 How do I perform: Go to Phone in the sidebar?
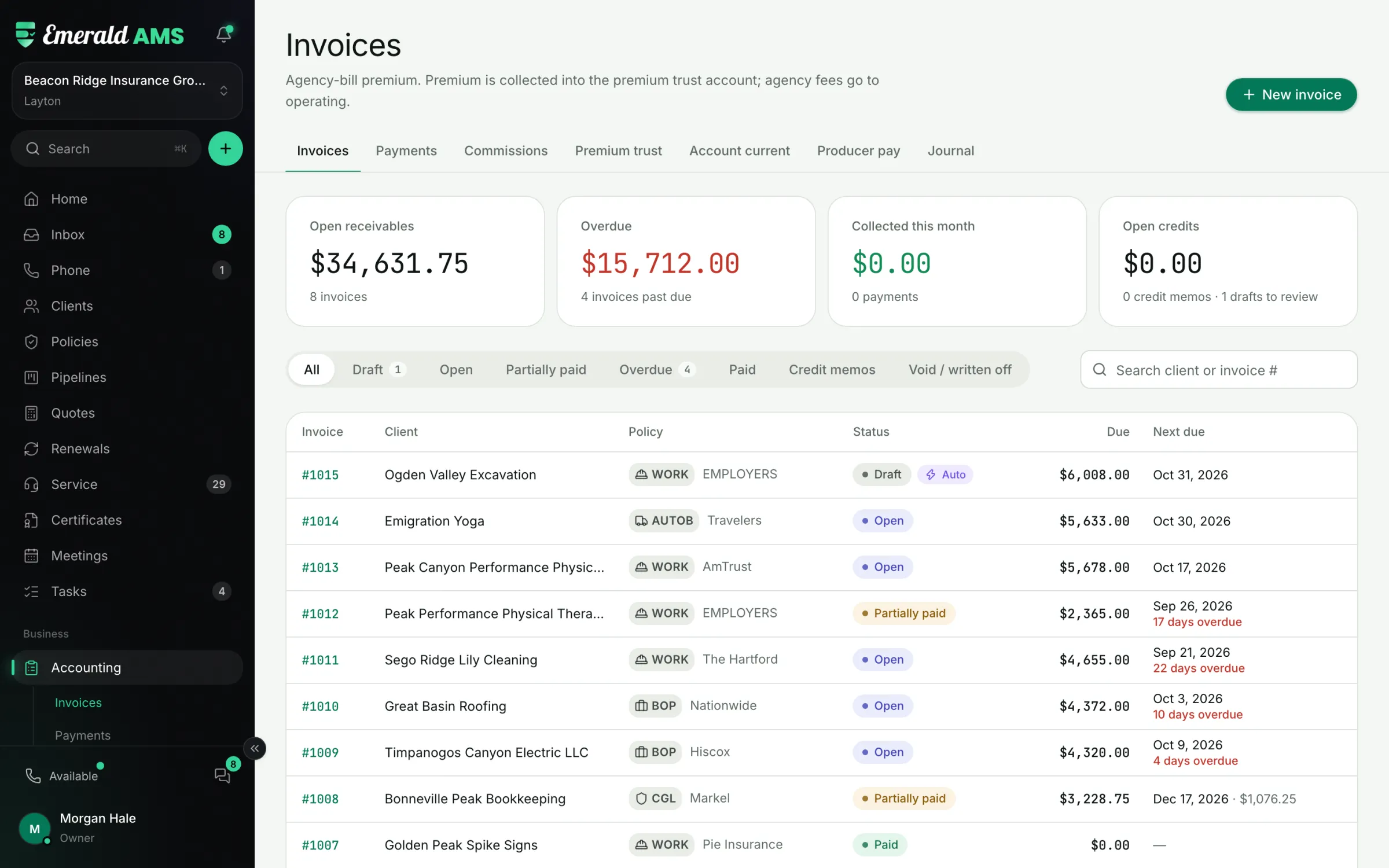pos(127,270)
